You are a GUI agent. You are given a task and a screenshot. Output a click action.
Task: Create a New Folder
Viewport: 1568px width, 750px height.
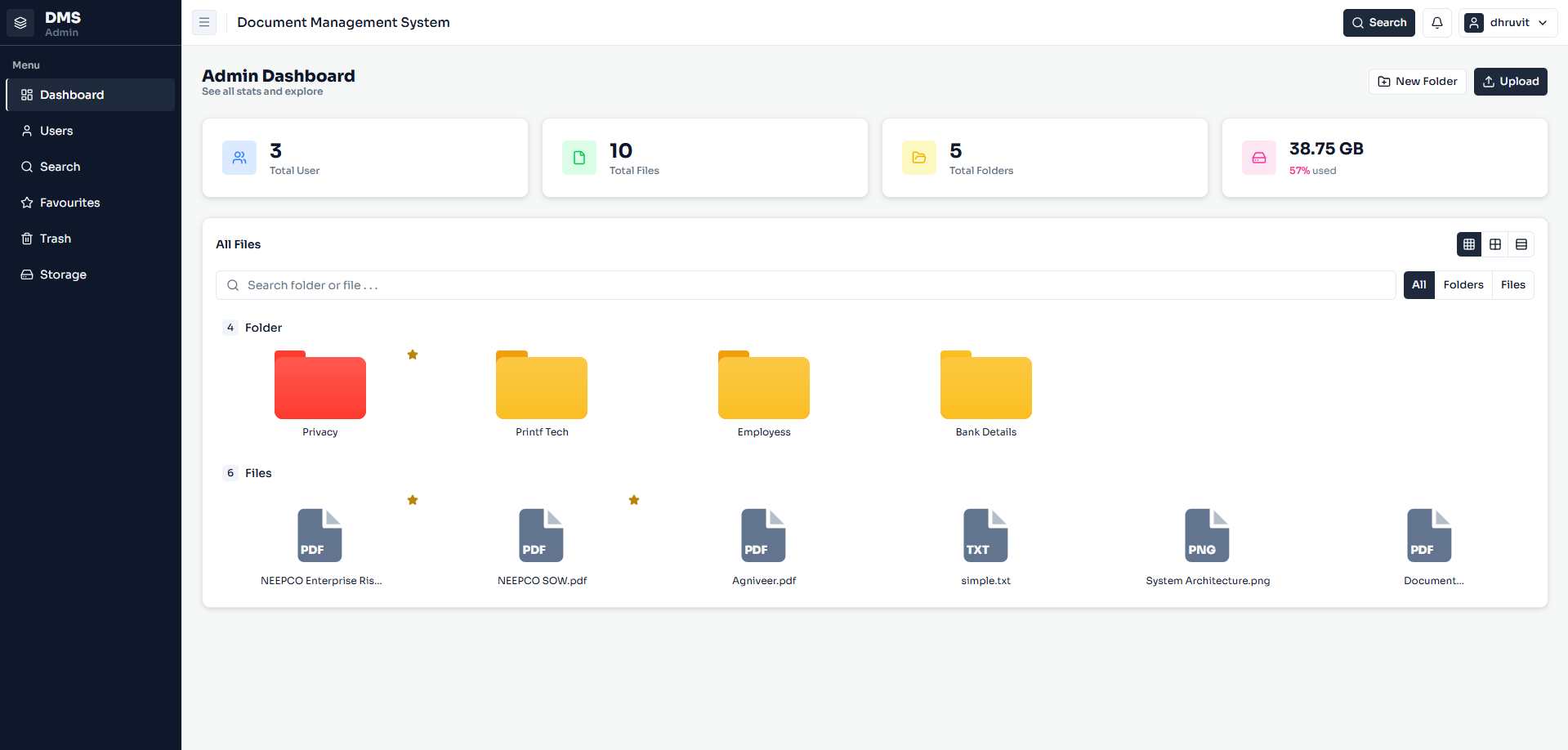tap(1418, 82)
